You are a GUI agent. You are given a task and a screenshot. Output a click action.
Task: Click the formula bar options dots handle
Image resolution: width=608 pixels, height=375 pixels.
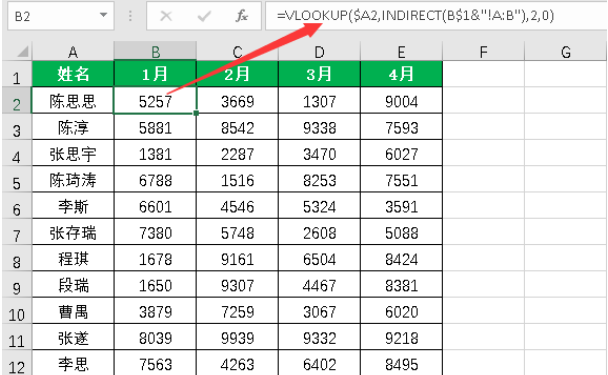(130, 16)
